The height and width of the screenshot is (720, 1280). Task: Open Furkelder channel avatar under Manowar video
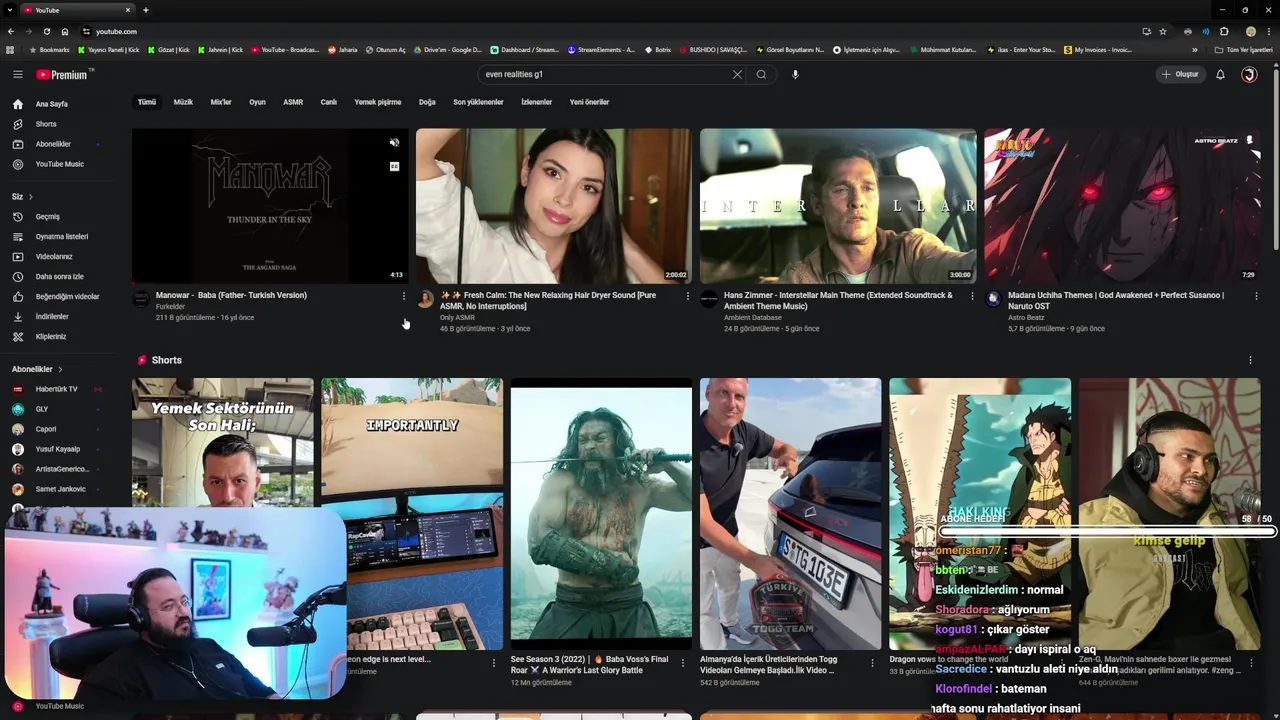(x=141, y=299)
